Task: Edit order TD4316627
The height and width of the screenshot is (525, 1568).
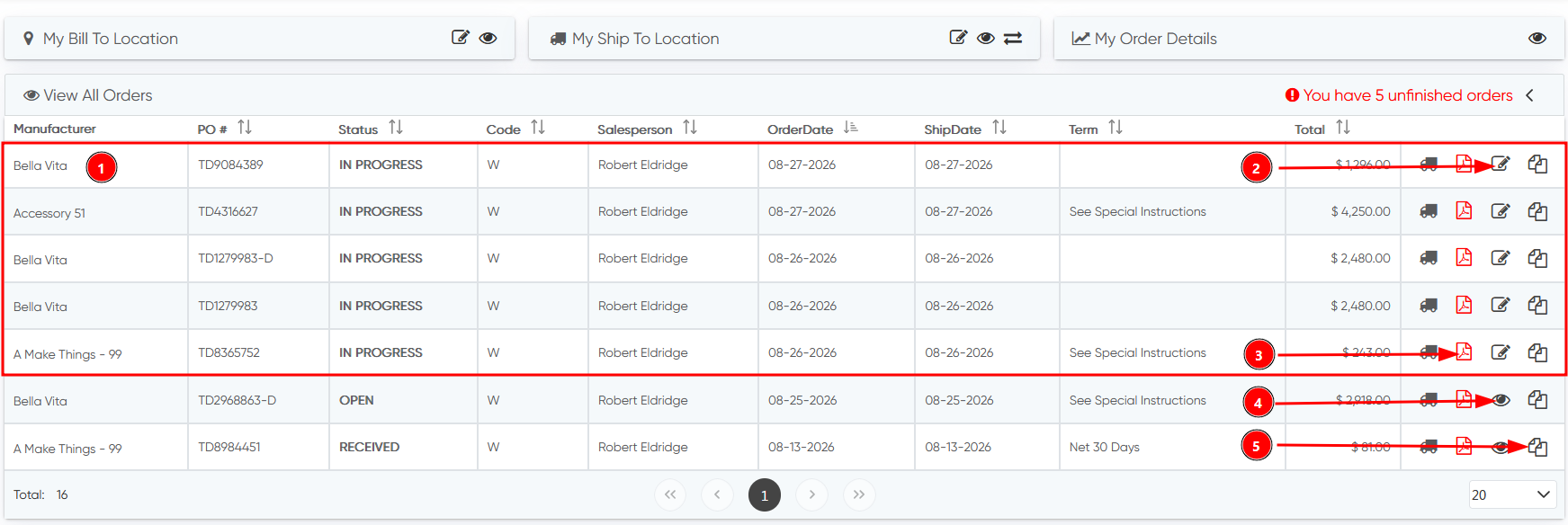Action: click(x=1501, y=211)
